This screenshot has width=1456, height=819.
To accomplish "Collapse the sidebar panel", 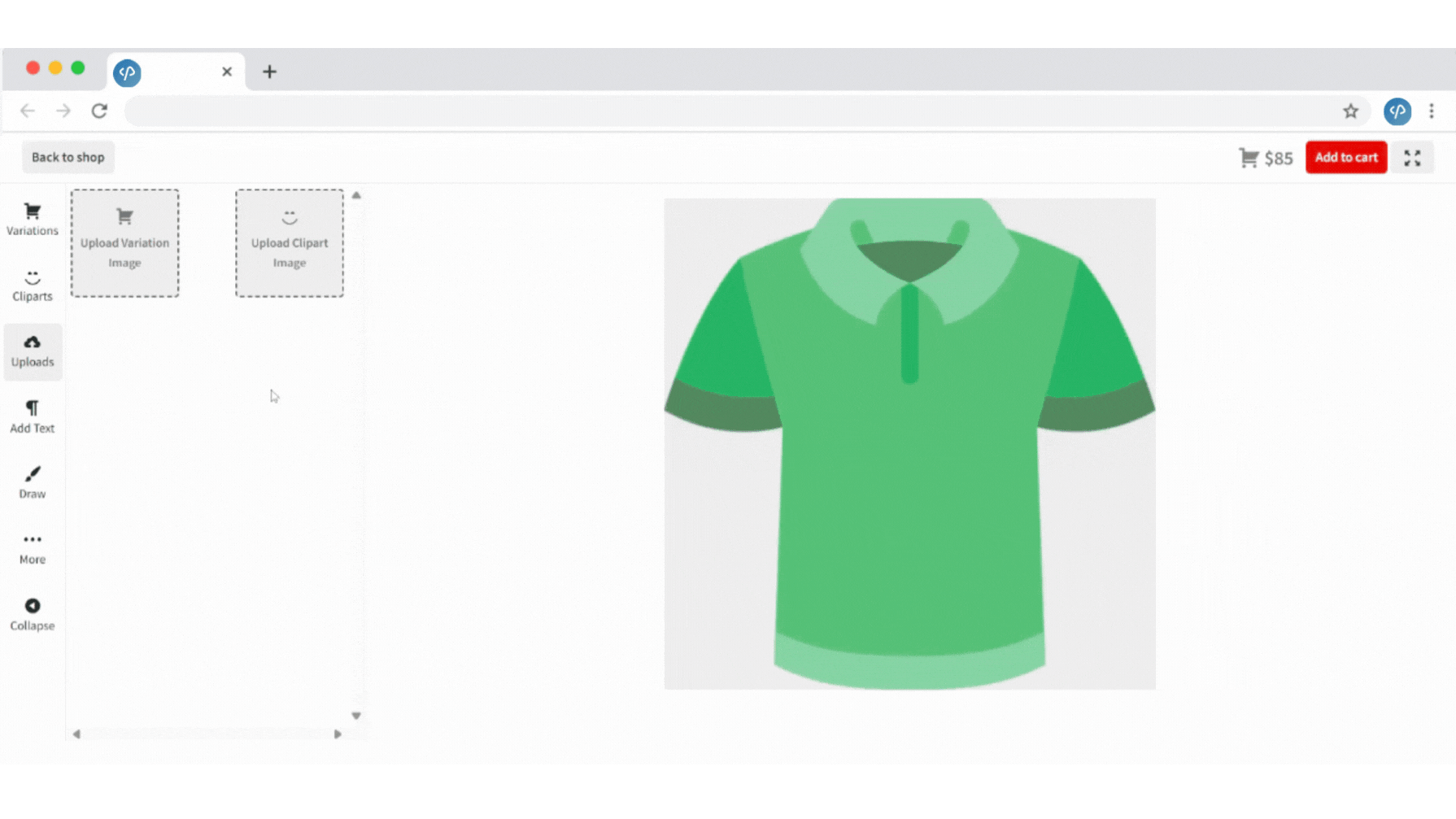I will pyautogui.click(x=33, y=614).
